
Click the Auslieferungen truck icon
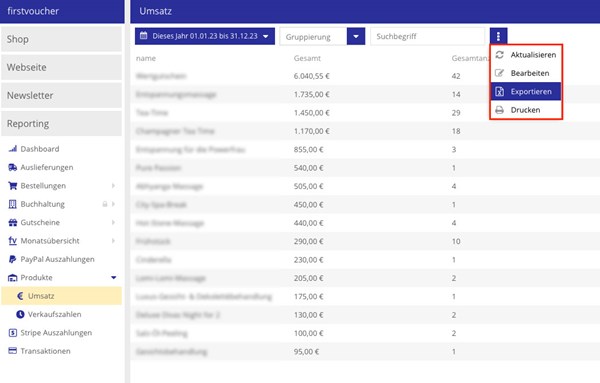tap(13, 167)
